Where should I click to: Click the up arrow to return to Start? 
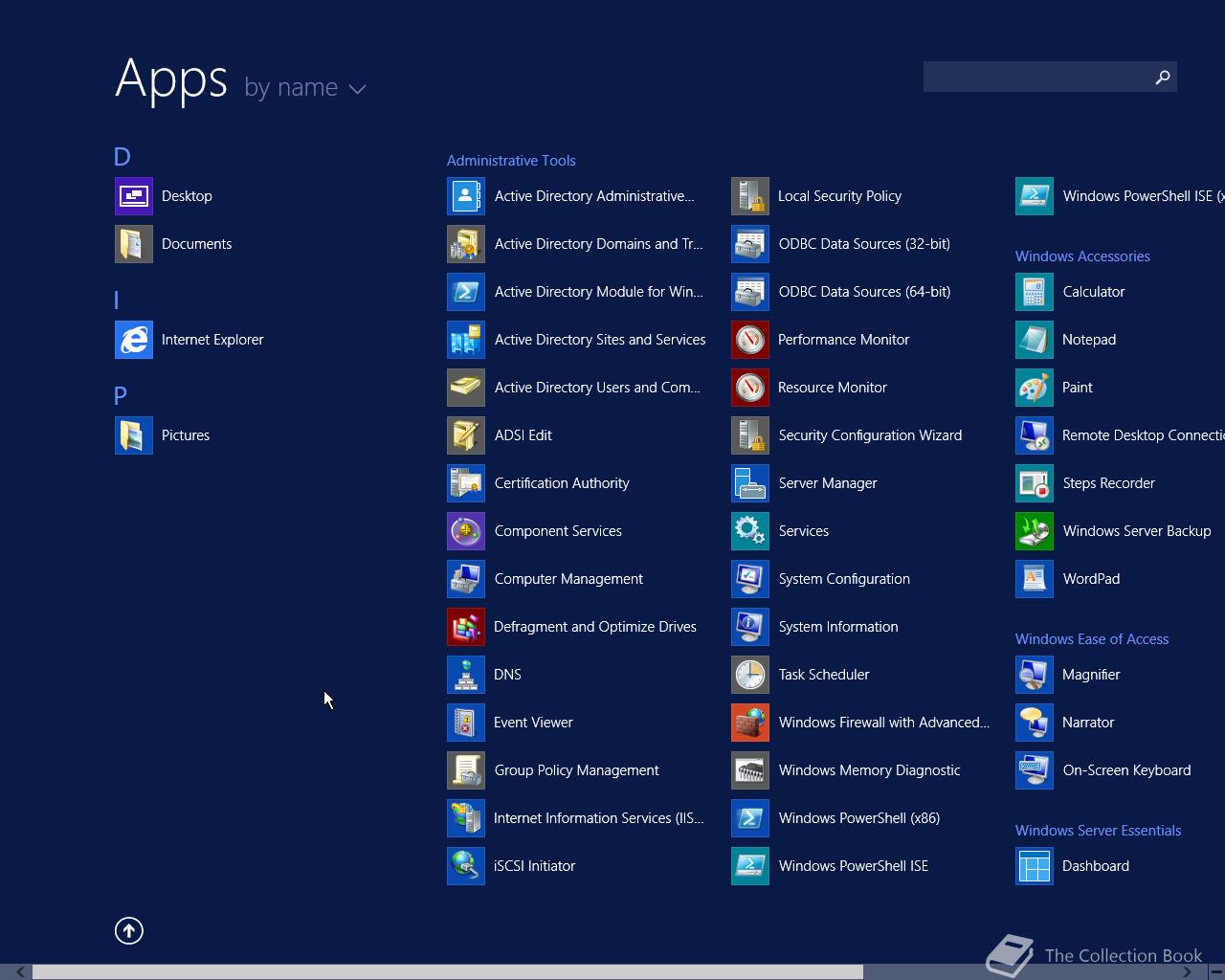click(129, 930)
